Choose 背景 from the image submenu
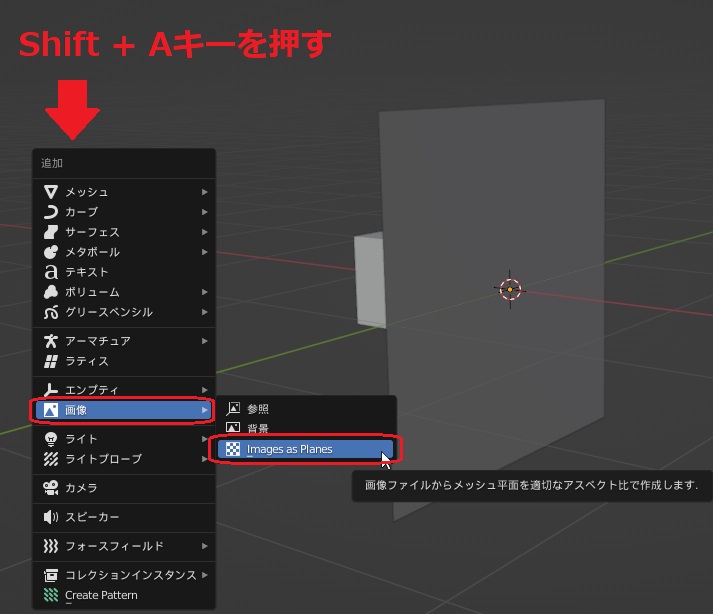The width and height of the screenshot is (713, 614). [x=305, y=428]
